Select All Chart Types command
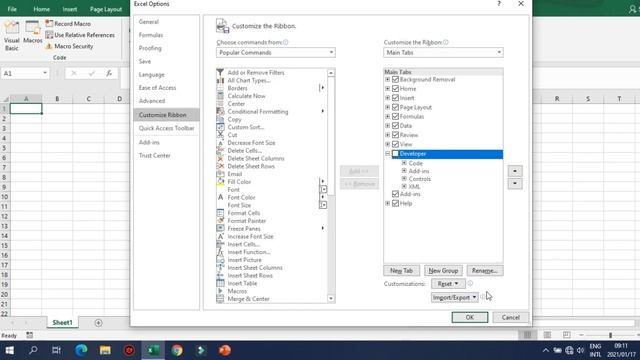This screenshot has width=640, height=360. (x=249, y=80)
